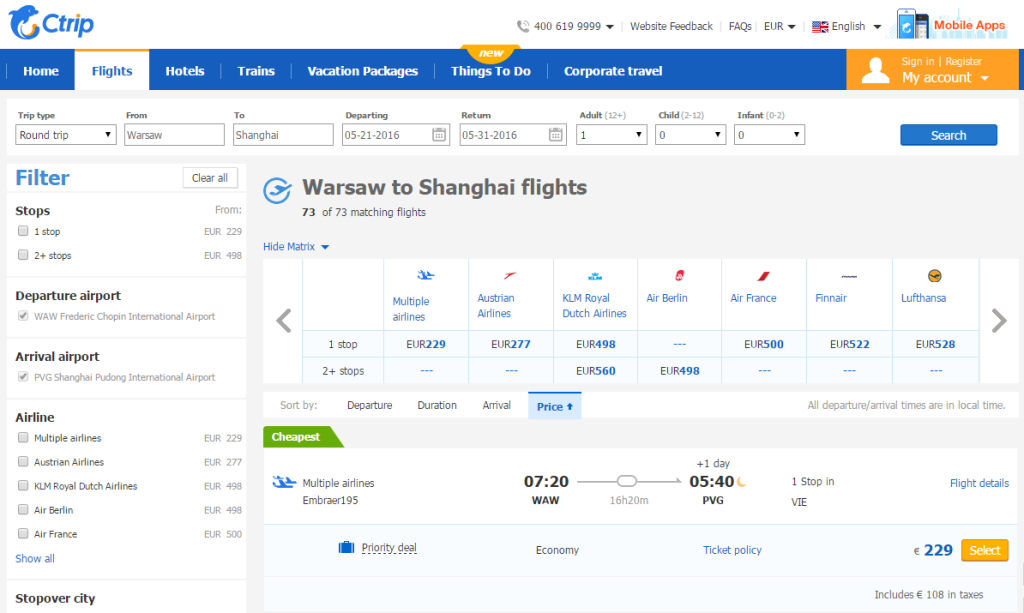Check the Air France filter
Screen dimensions: 1024x613
(23, 533)
